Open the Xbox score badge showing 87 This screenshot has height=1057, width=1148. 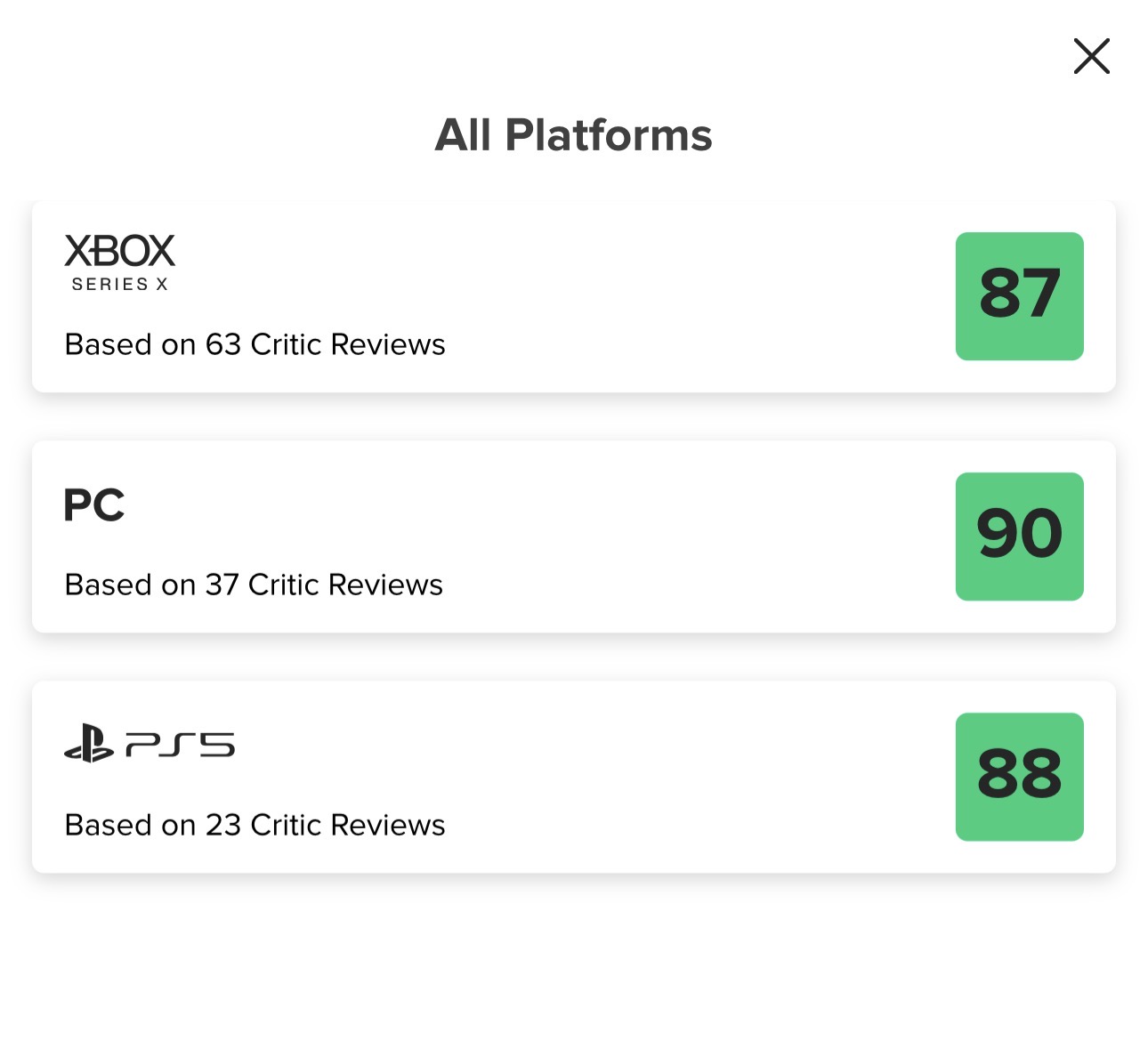click(x=1020, y=296)
